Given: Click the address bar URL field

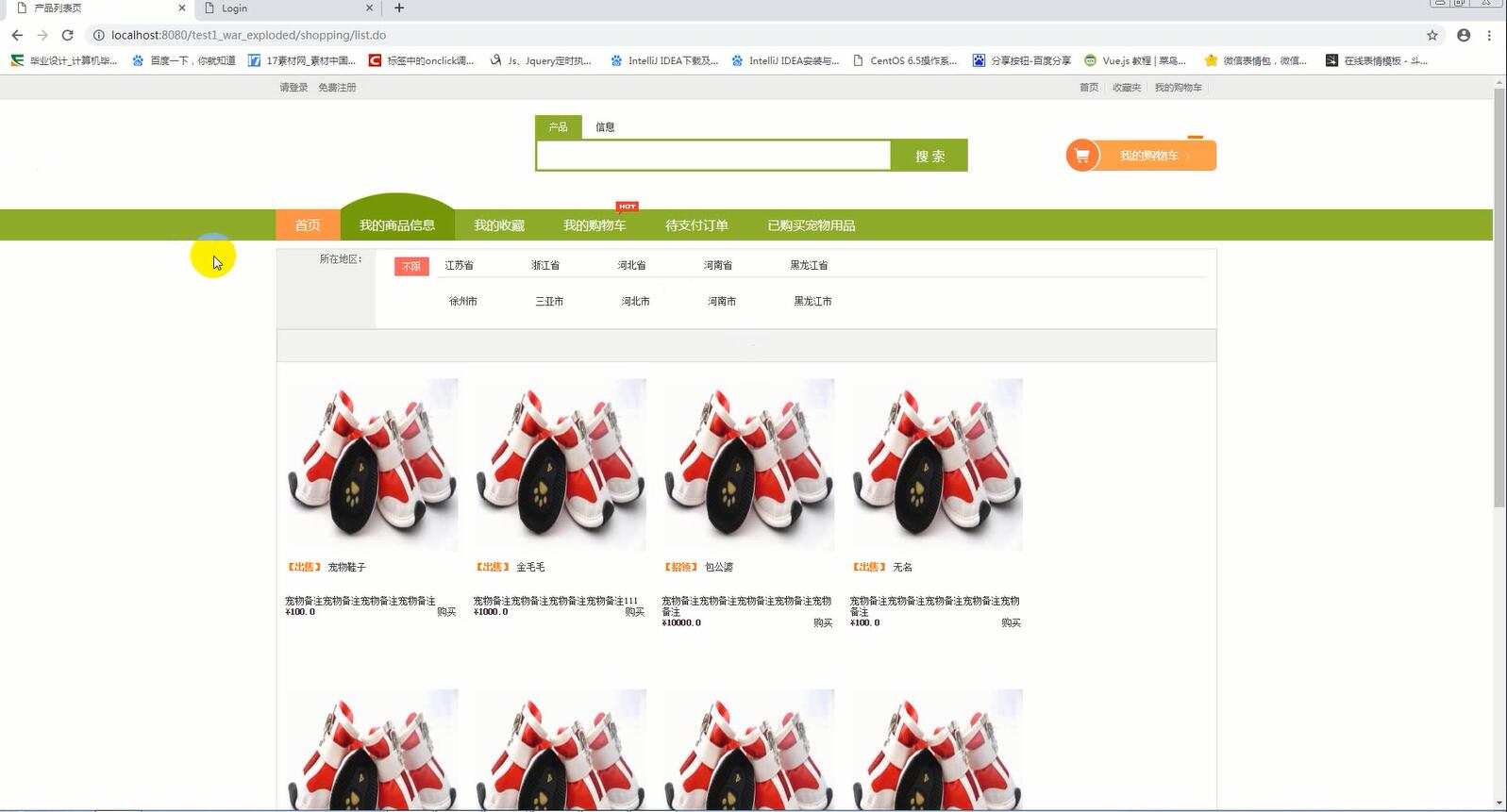Looking at the screenshot, I should tap(755, 35).
